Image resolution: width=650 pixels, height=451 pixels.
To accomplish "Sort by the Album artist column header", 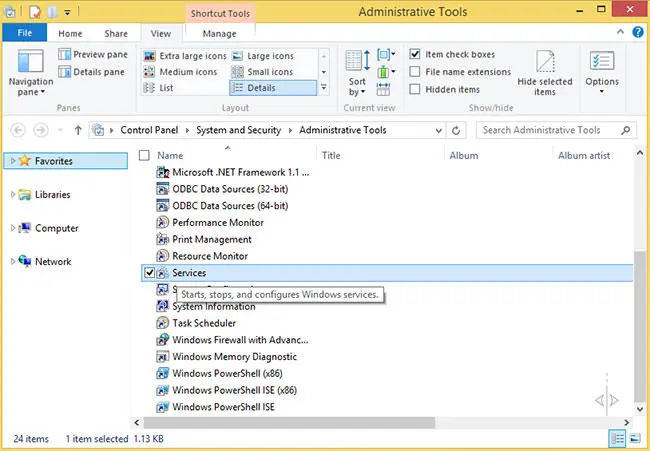I will 584,155.
